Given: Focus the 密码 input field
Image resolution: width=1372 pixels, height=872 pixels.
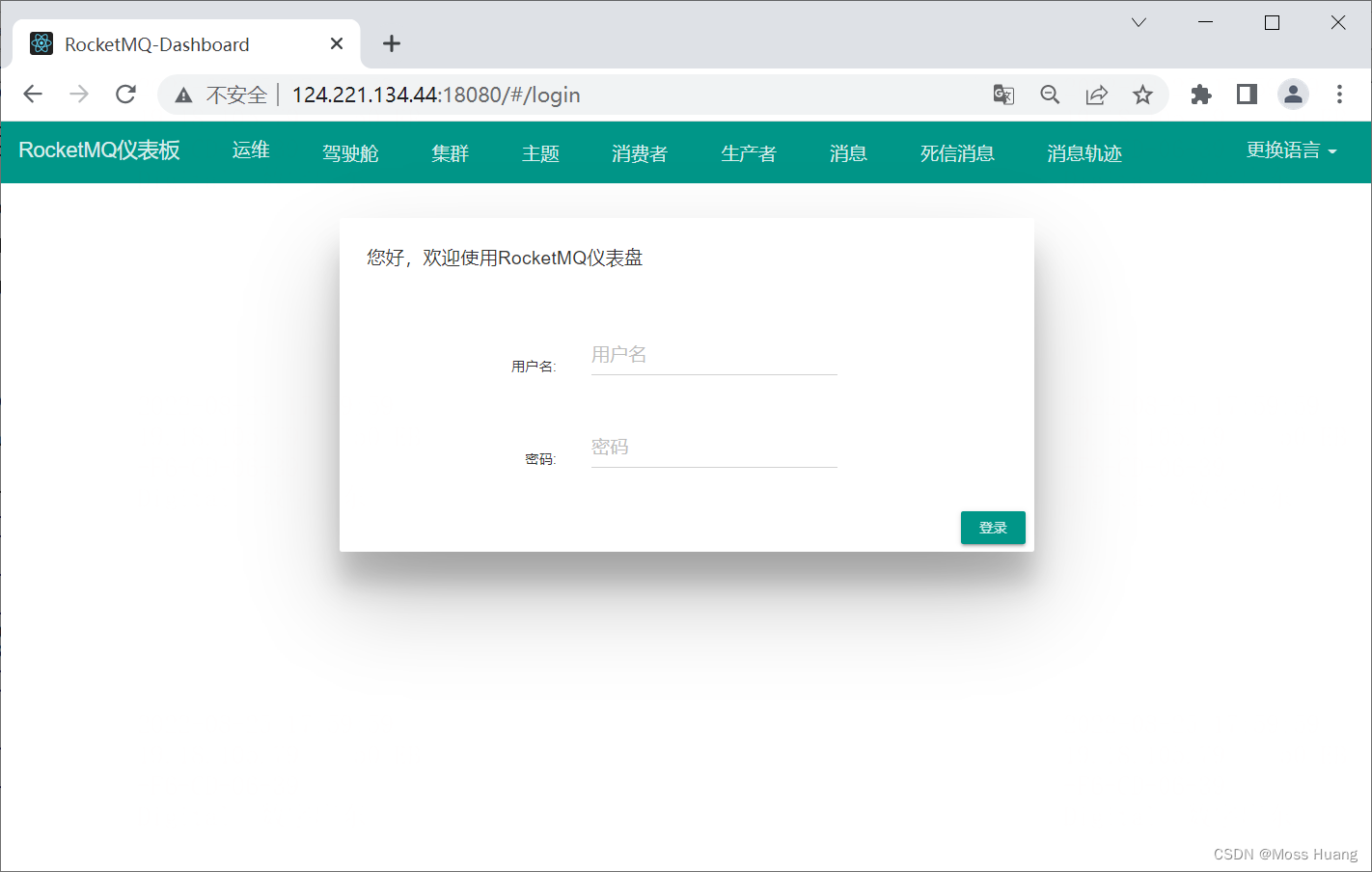Looking at the screenshot, I should coord(714,448).
